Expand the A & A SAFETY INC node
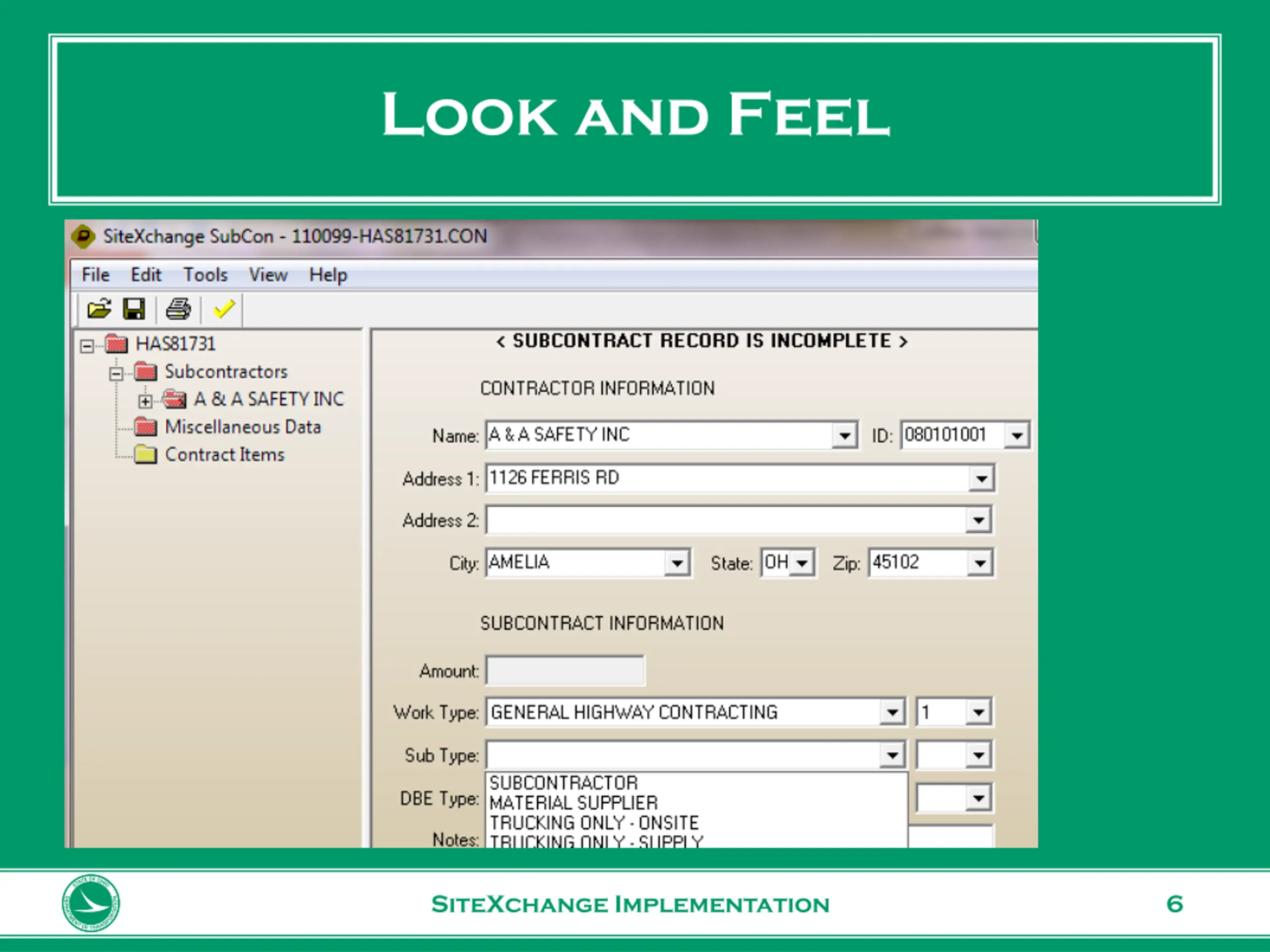Screen dimensions: 1270x952 (145, 401)
